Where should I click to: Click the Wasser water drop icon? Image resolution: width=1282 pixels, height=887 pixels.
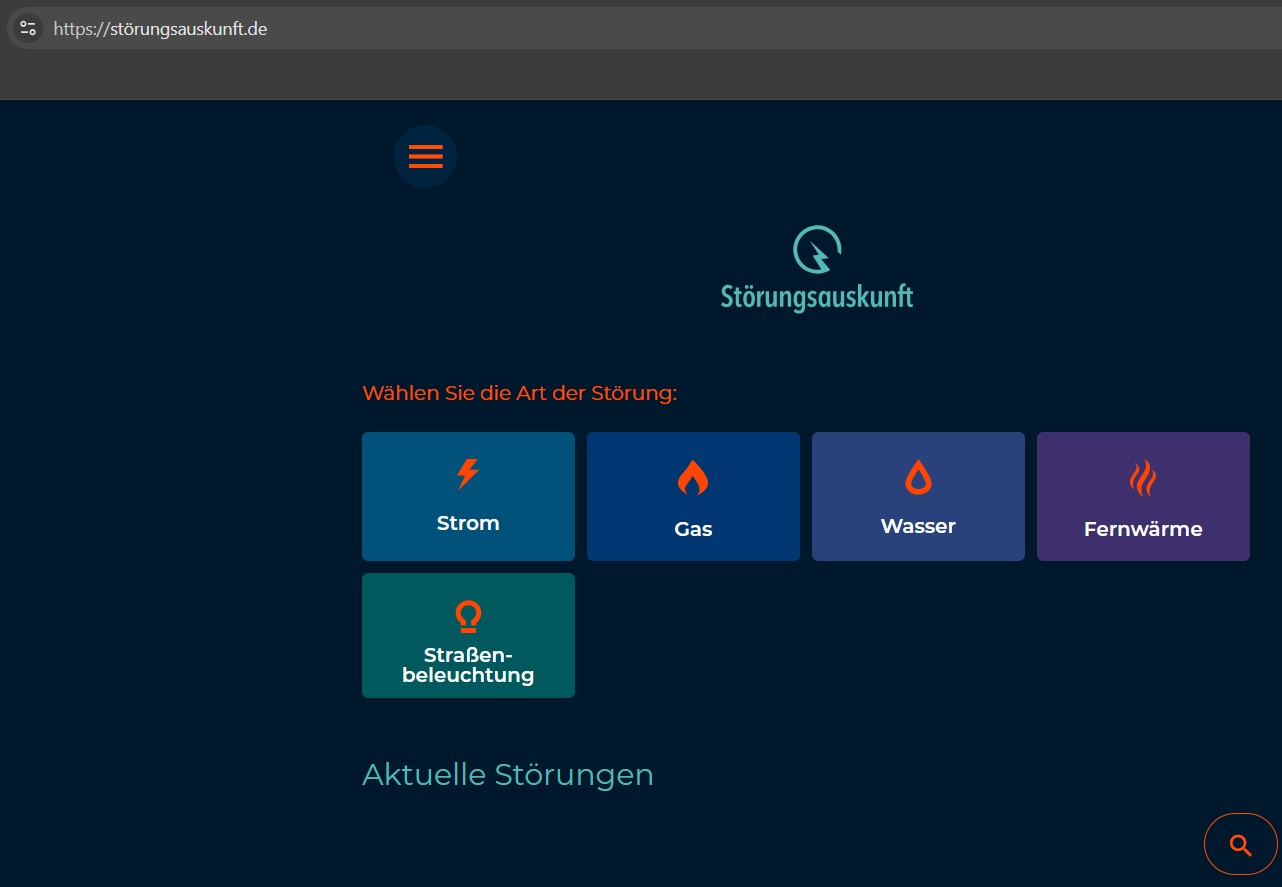click(918, 477)
